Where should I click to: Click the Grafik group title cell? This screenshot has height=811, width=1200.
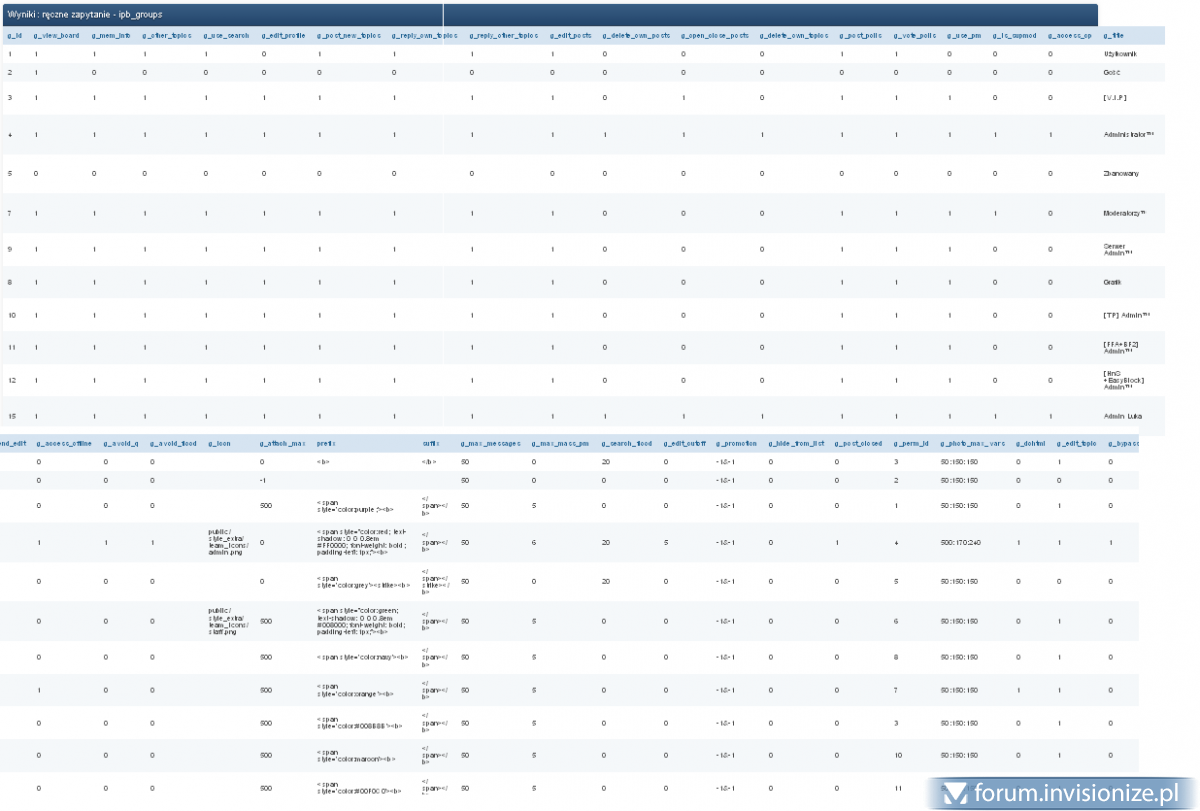tap(1111, 283)
